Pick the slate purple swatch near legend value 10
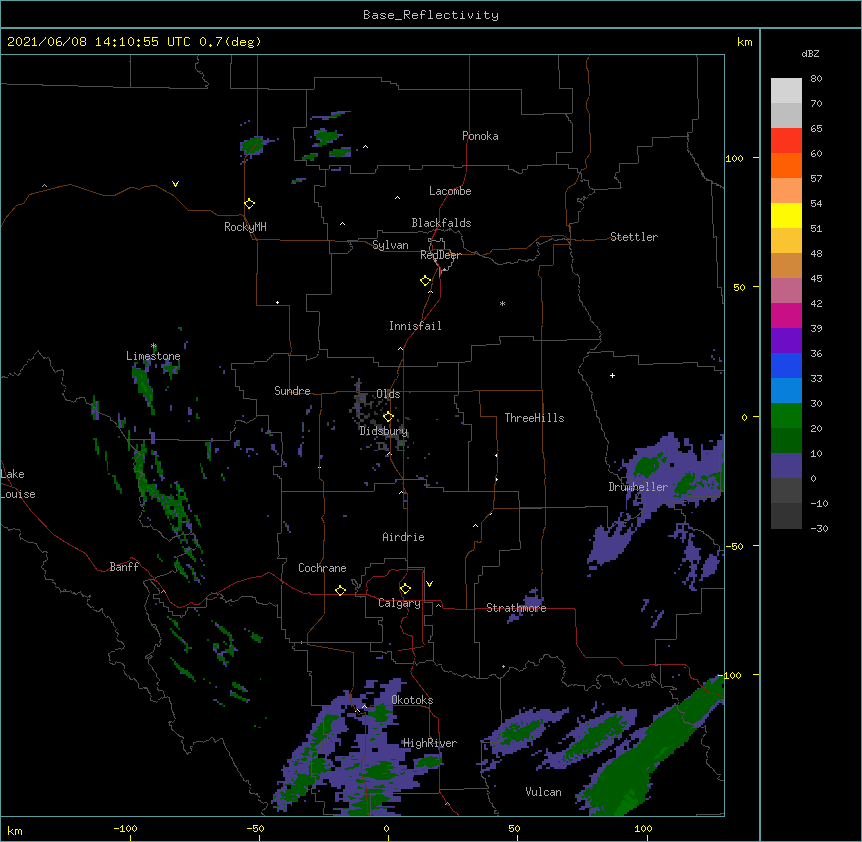862x842 pixels. pyautogui.click(x=786, y=466)
